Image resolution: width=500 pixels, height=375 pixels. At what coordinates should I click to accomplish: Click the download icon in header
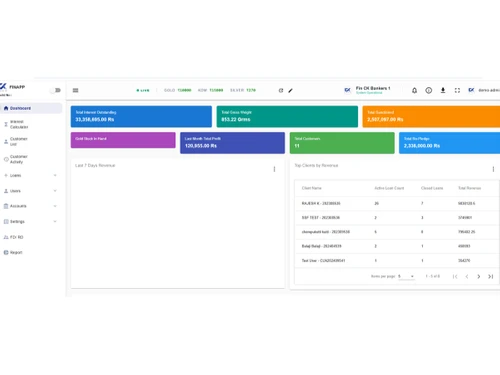[443, 90]
